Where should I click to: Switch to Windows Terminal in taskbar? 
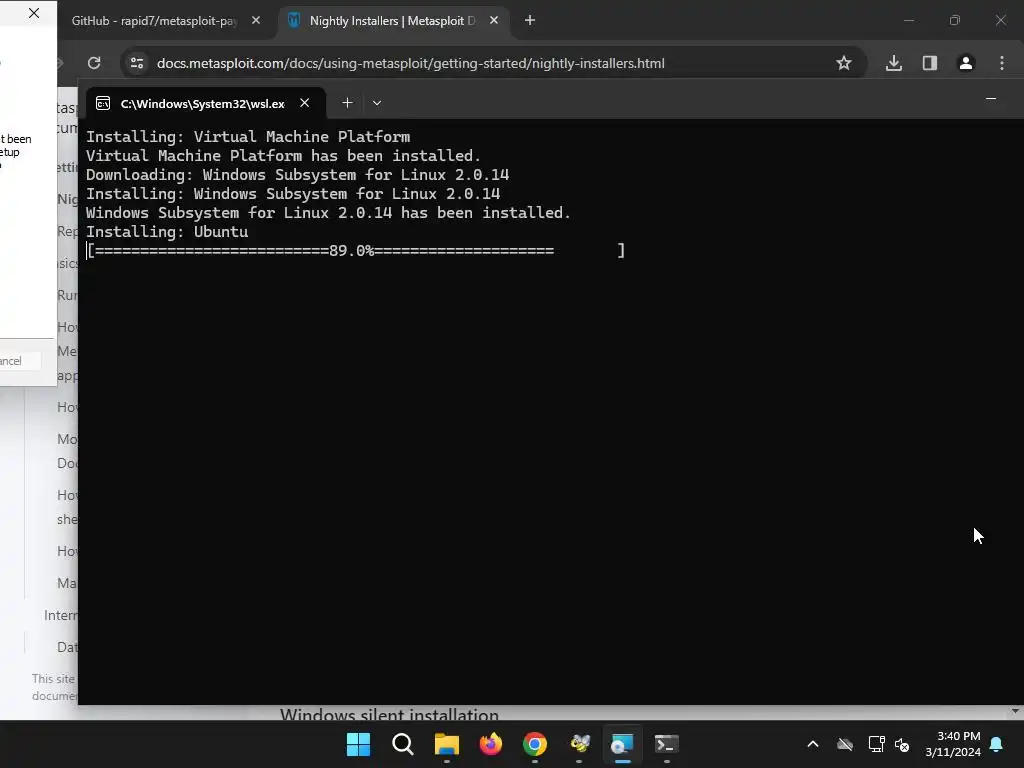click(667, 744)
